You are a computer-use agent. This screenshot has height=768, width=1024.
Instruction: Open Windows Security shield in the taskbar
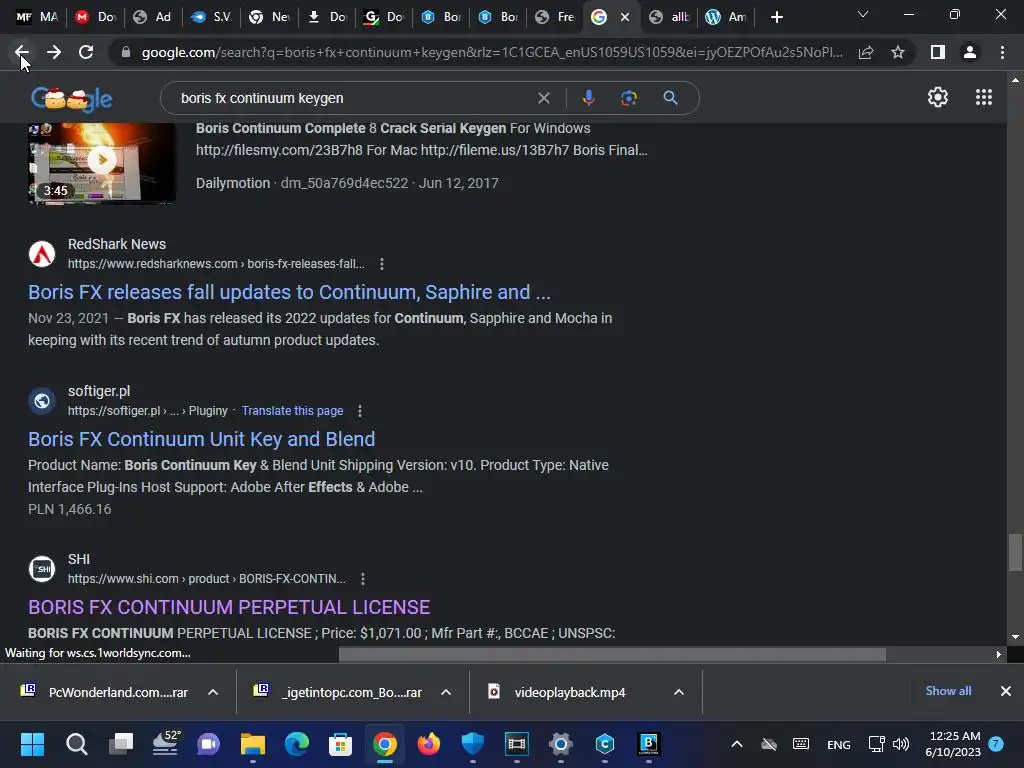point(472,744)
